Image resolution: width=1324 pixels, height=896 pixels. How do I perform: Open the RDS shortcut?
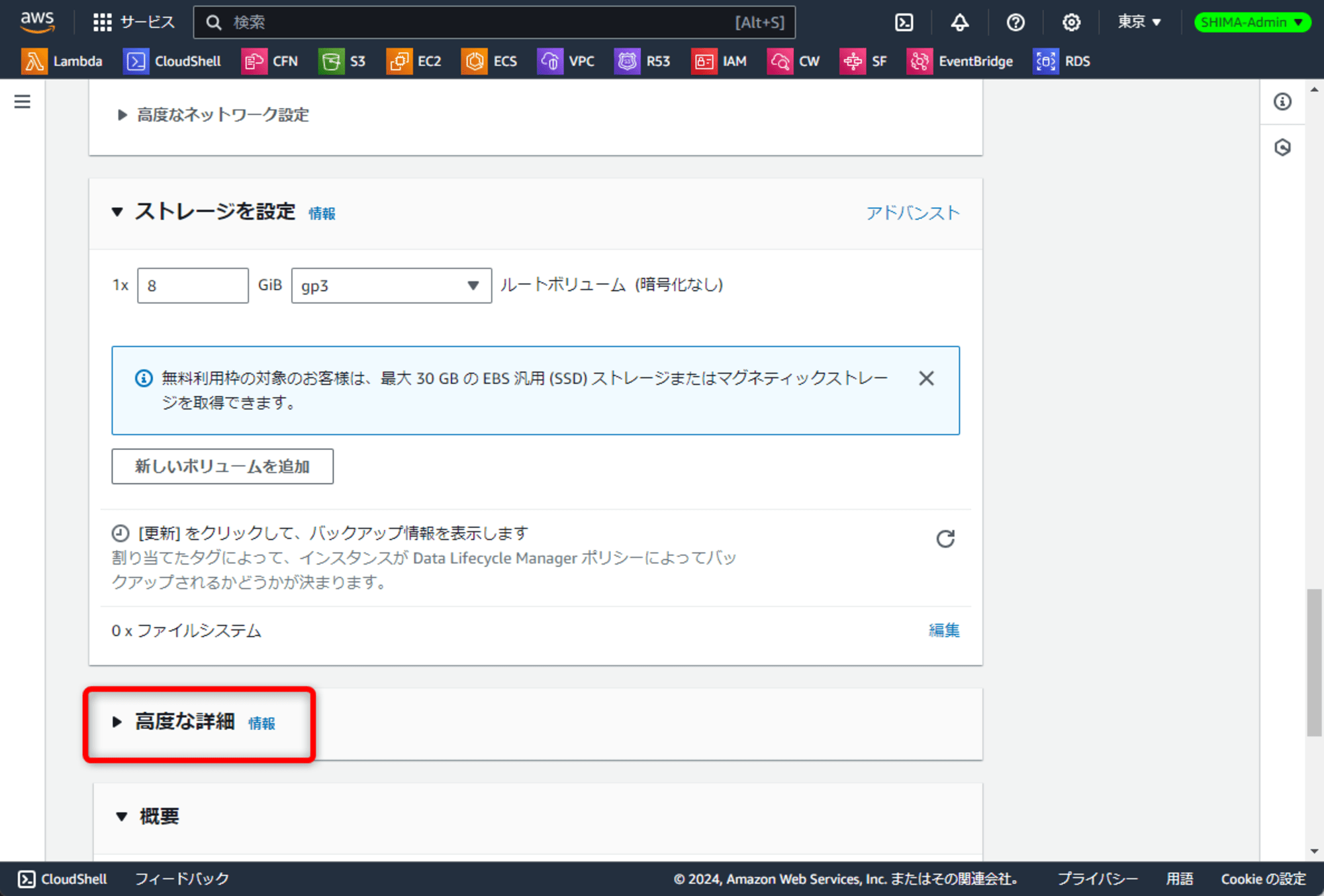(x=1062, y=62)
